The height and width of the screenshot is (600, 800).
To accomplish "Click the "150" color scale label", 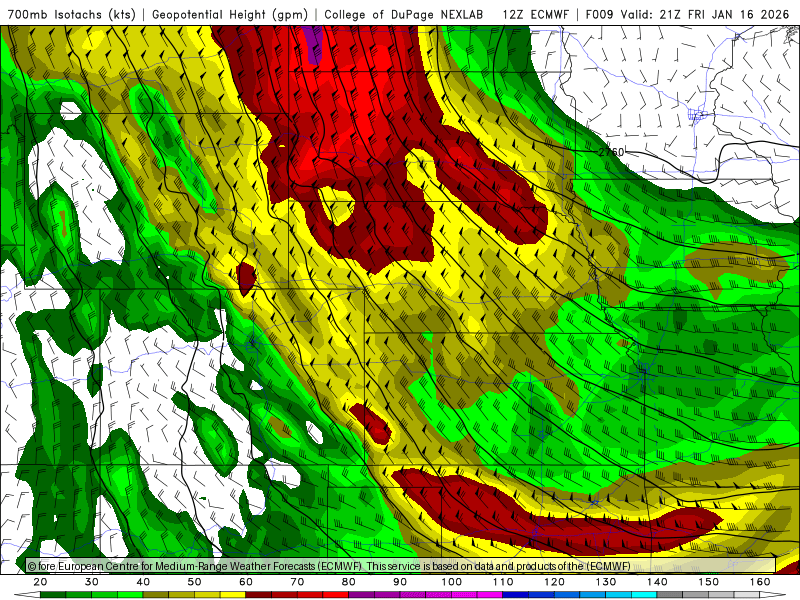I will point(709,582).
